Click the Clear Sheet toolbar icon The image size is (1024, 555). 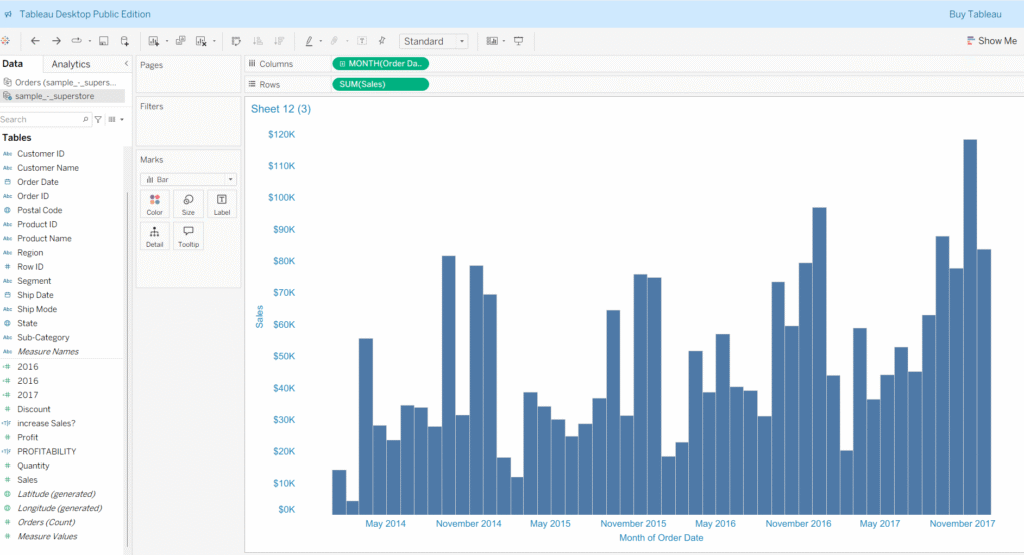pos(201,41)
